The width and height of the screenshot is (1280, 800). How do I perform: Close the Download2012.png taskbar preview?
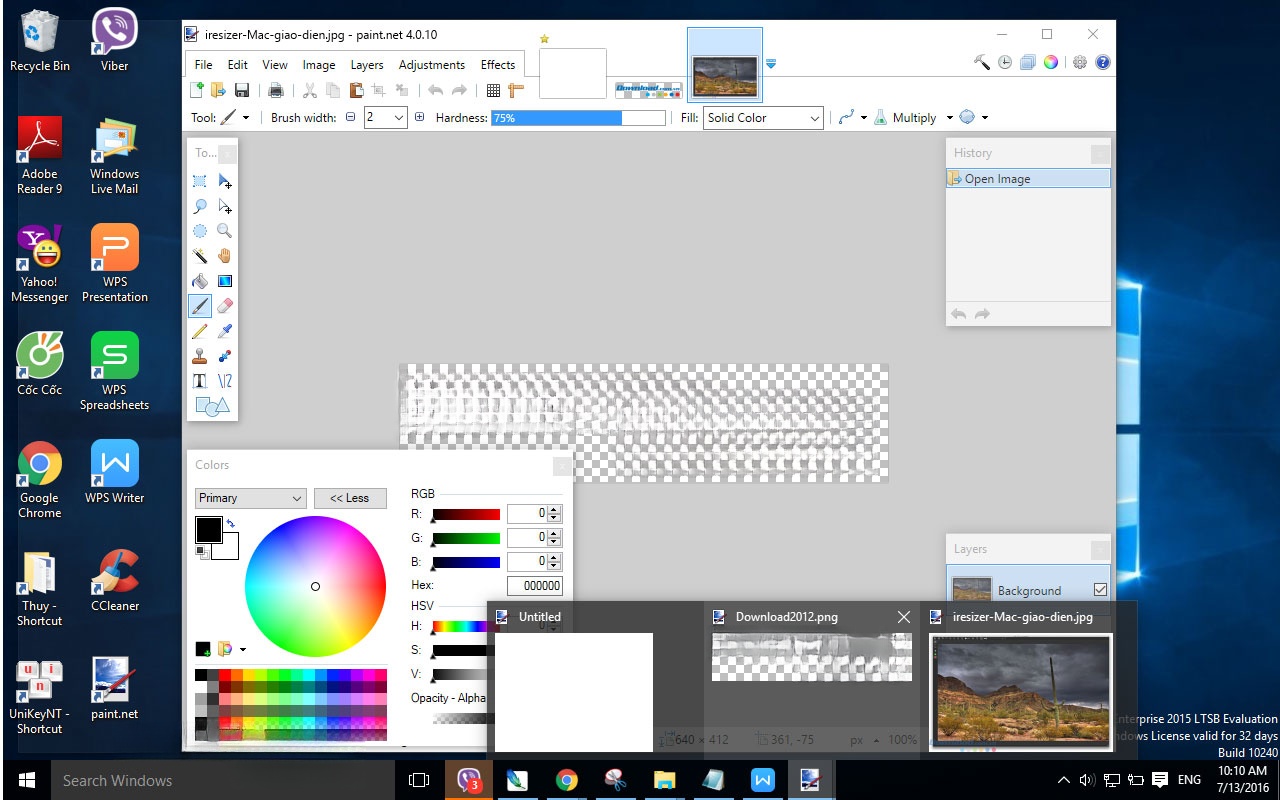[x=904, y=617]
